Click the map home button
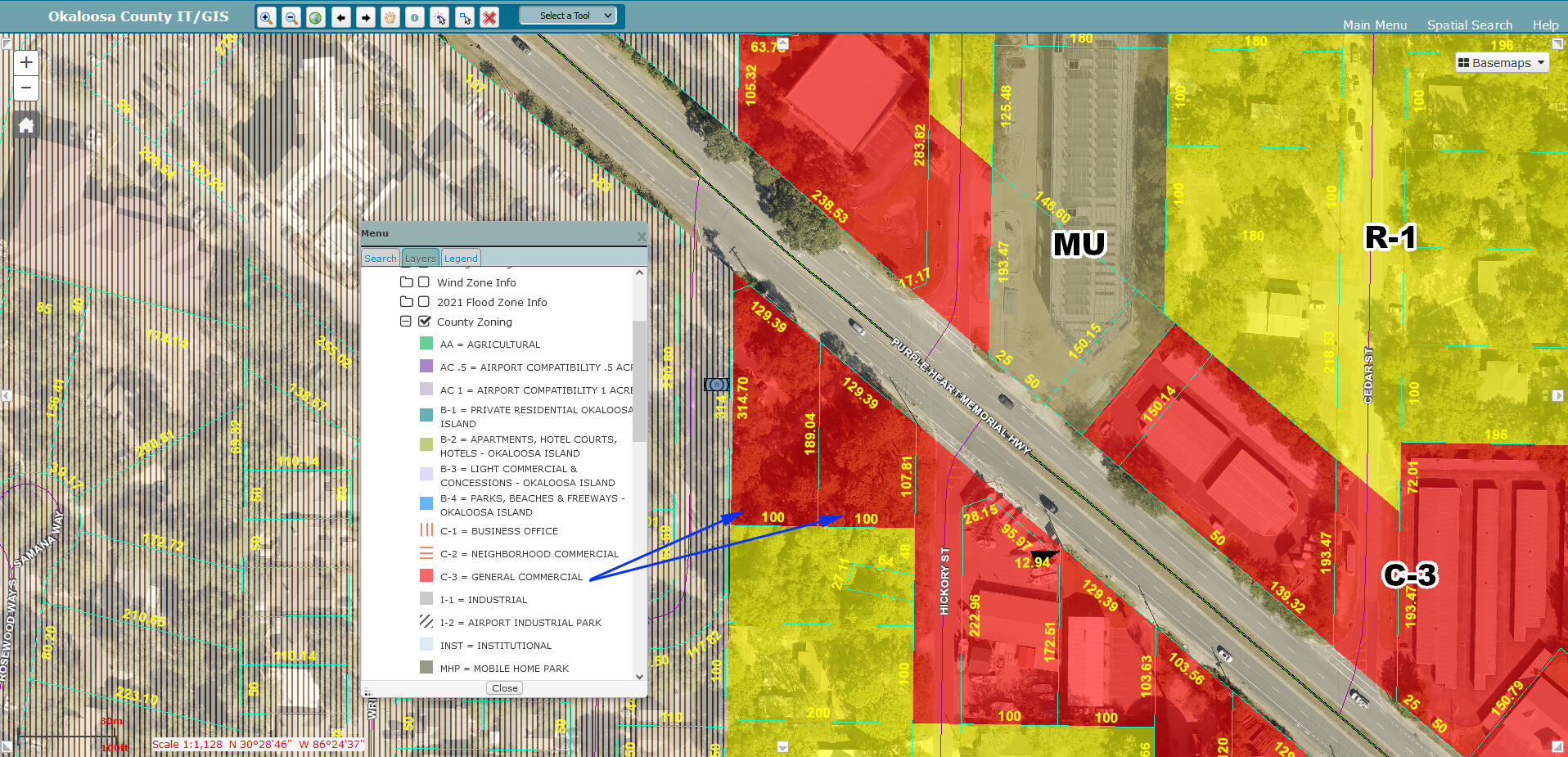Screen dimensions: 1568x757 pos(26,125)
